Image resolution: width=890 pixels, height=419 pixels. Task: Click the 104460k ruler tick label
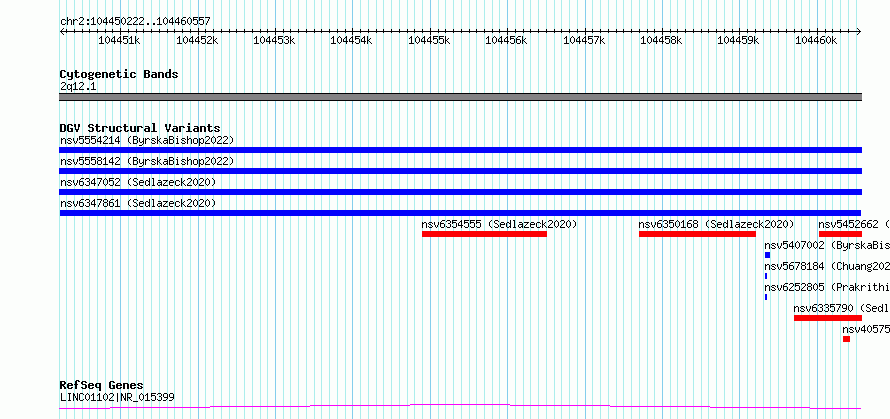(816, 40)
